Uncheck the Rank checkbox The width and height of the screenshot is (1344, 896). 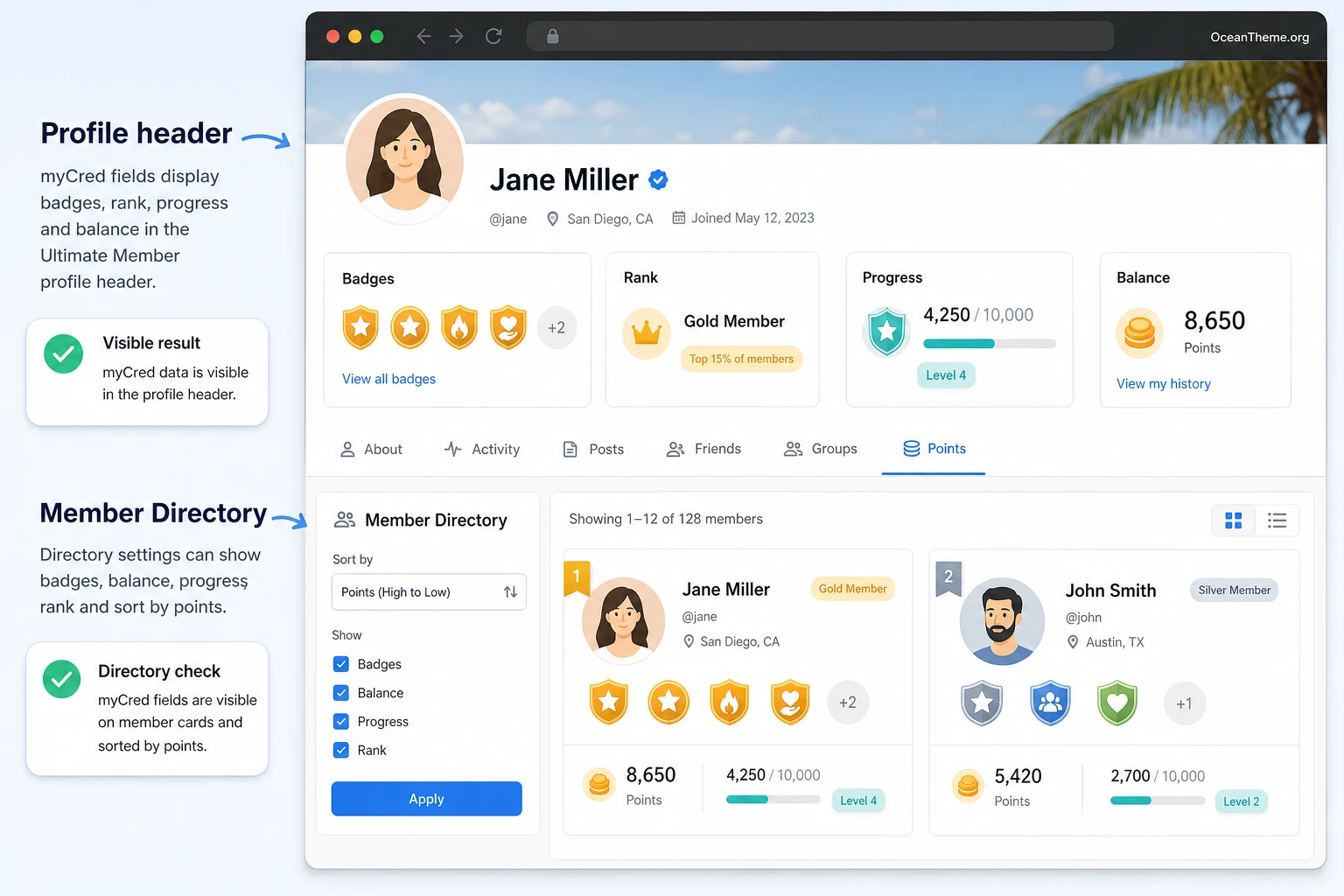(x=341, y=750)
